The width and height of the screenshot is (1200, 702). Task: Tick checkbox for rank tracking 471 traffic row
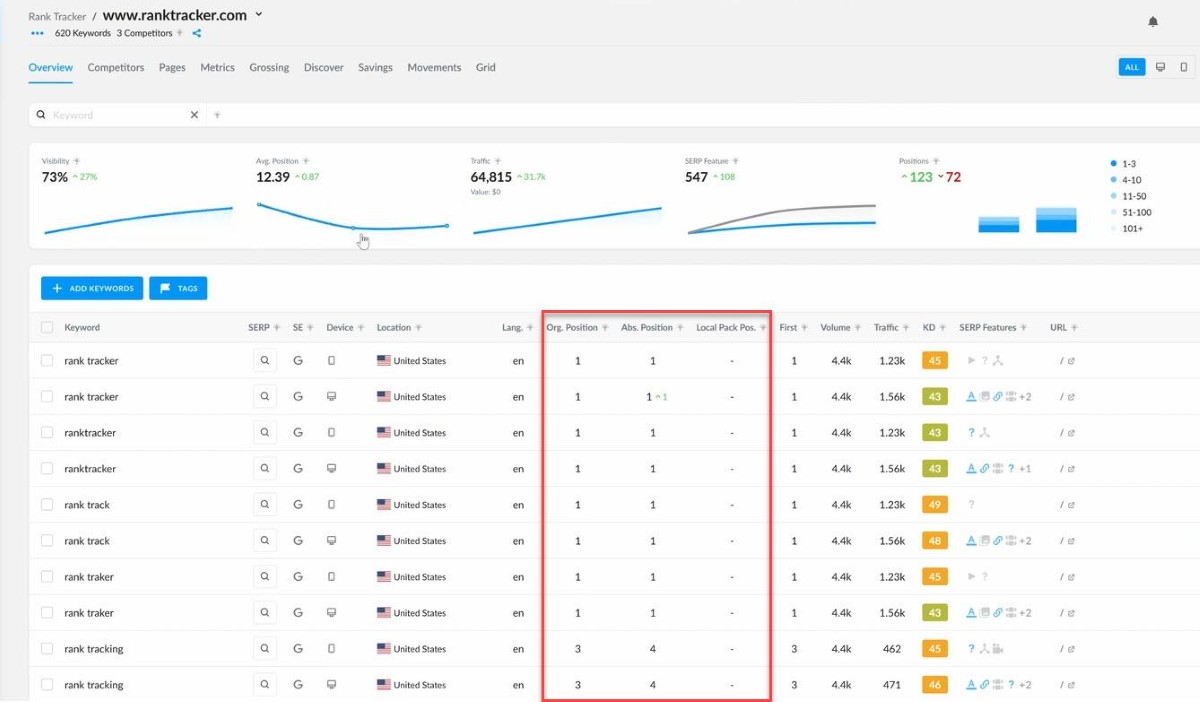pos(47,684)
